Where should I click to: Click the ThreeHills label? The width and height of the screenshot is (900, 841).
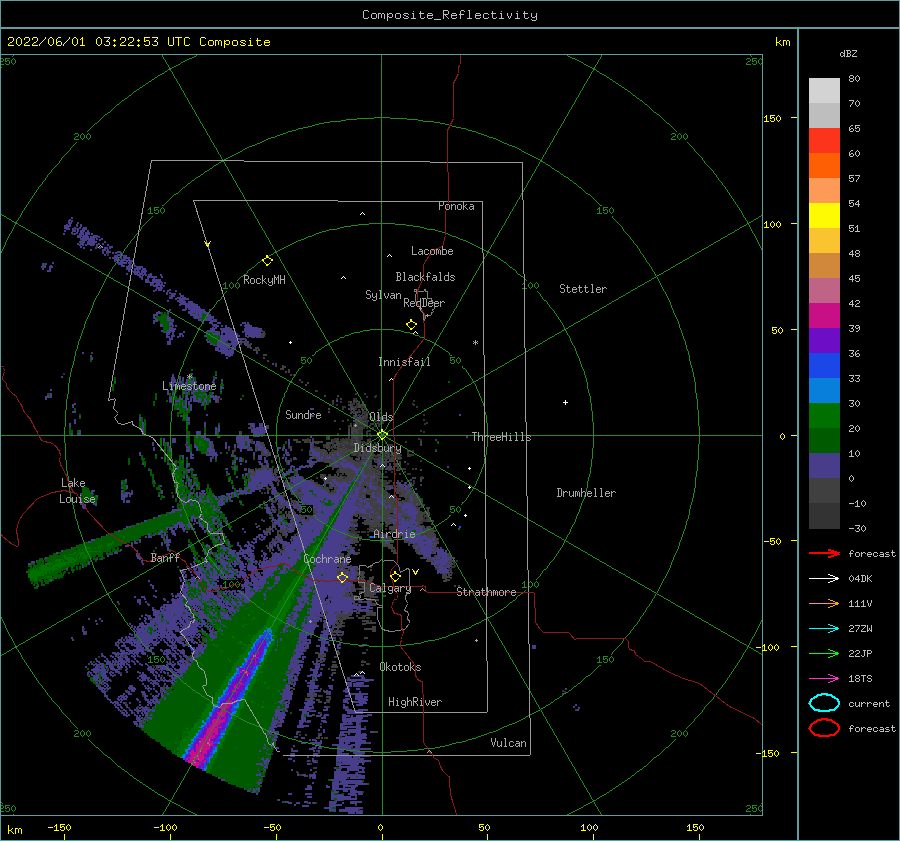tap(501, 437)
